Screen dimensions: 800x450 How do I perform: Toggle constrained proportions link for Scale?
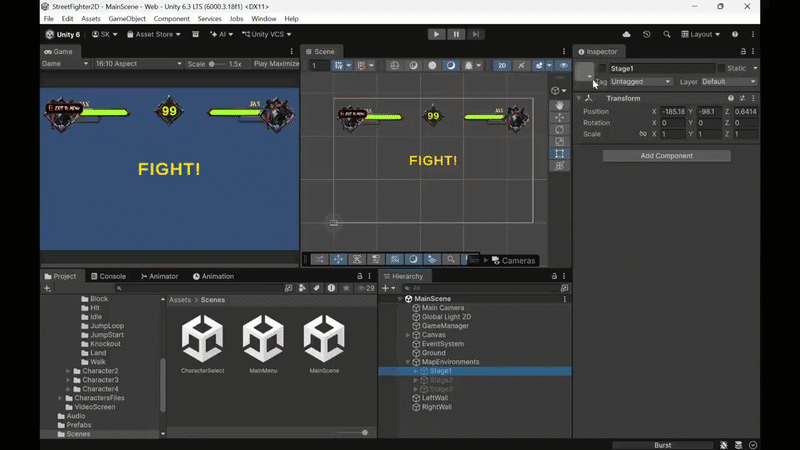pyautogui.click(x=643, y=134)
